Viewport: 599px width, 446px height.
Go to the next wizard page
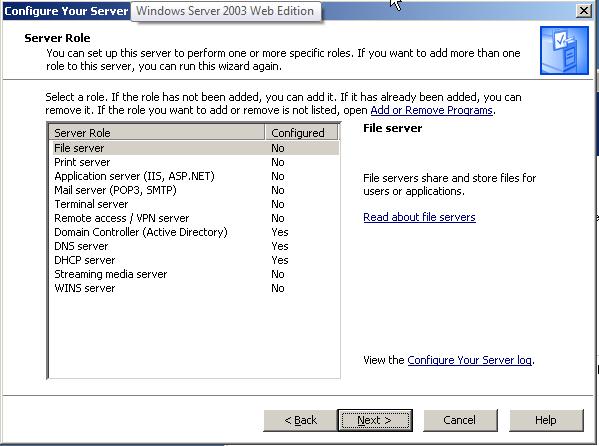[375, 420]
